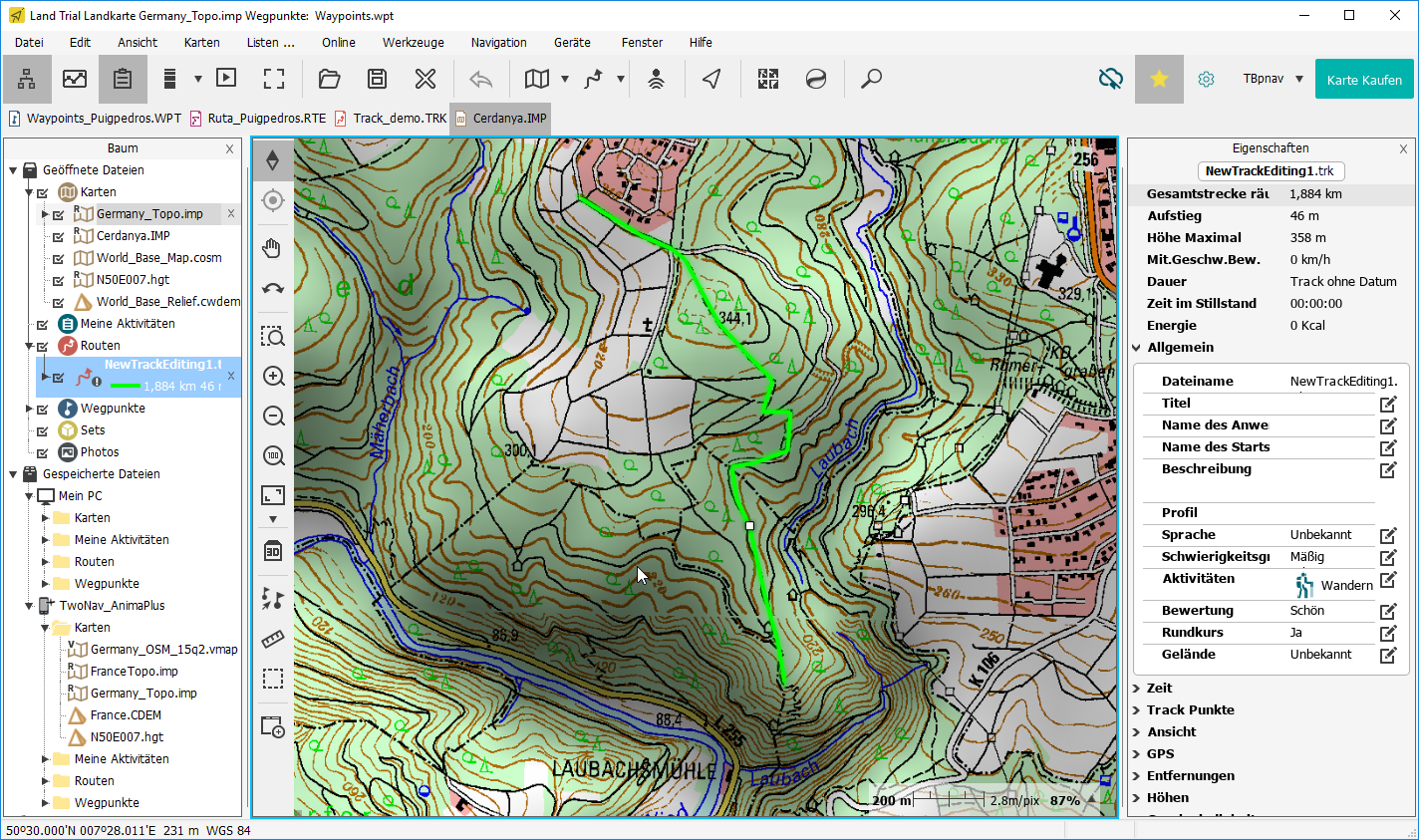Viewport: 1419px width, 840px height.
Task: Open the search magnifier in toolbar
Action: click(x=871, y=79)
